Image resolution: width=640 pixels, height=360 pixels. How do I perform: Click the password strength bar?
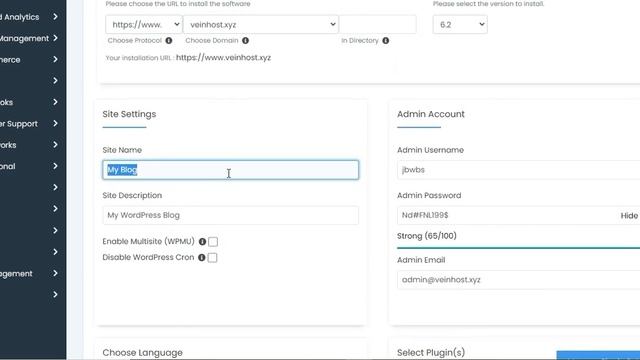[518, 247]
